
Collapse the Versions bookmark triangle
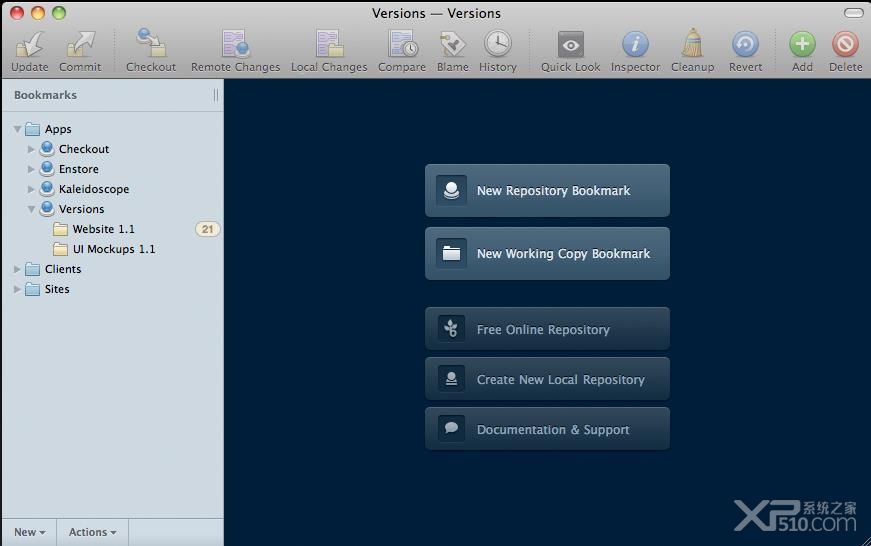(31, 209)
